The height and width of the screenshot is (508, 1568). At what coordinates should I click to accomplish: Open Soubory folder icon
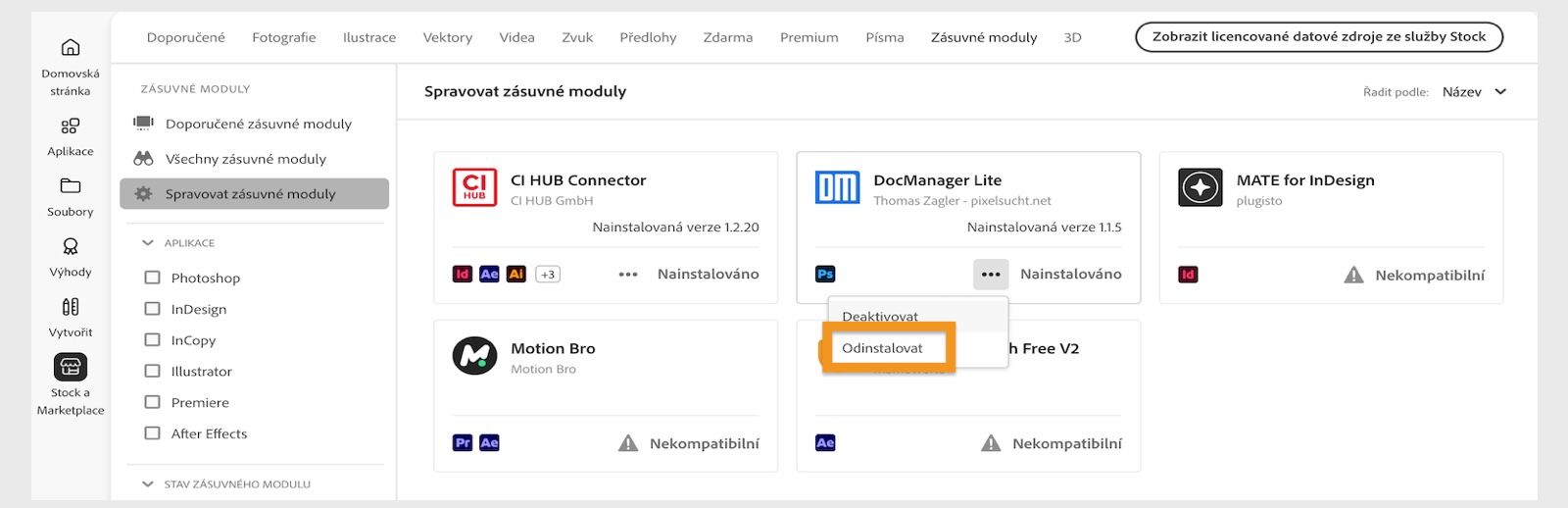tap(71, 185)
